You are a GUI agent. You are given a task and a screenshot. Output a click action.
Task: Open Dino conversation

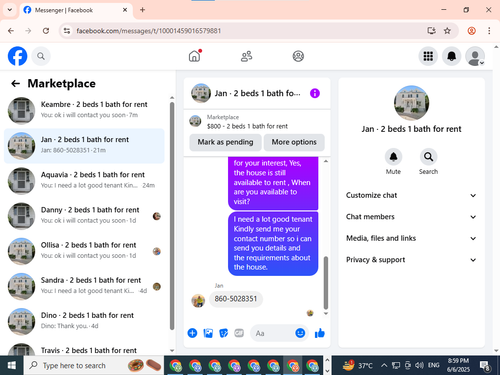[84, 322]
